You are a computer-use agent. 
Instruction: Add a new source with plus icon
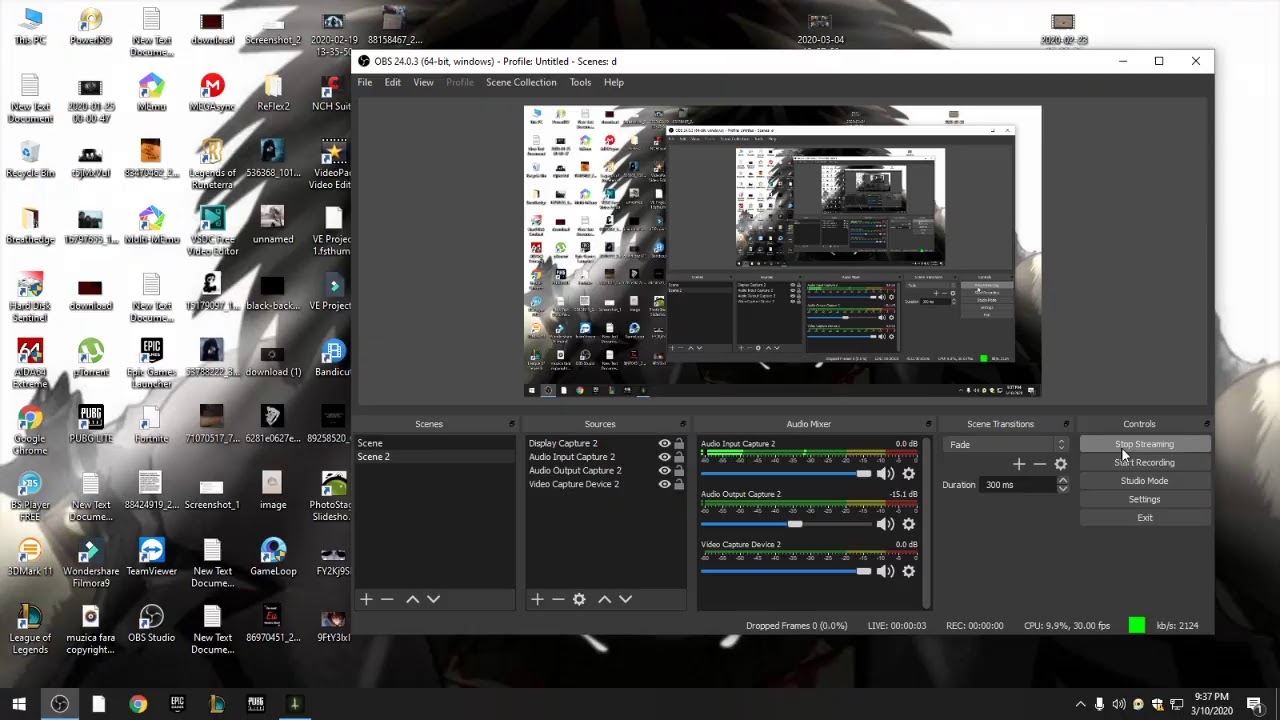click(537, 599)
